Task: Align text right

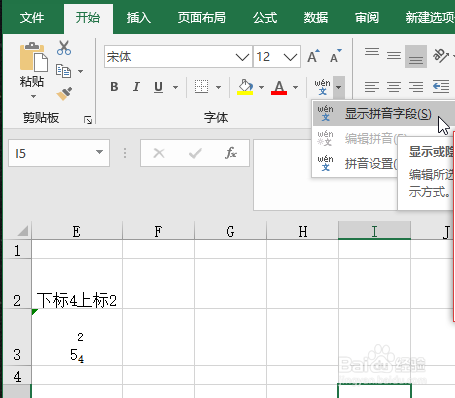Action: pyautogui.click(x=416, y=87)
